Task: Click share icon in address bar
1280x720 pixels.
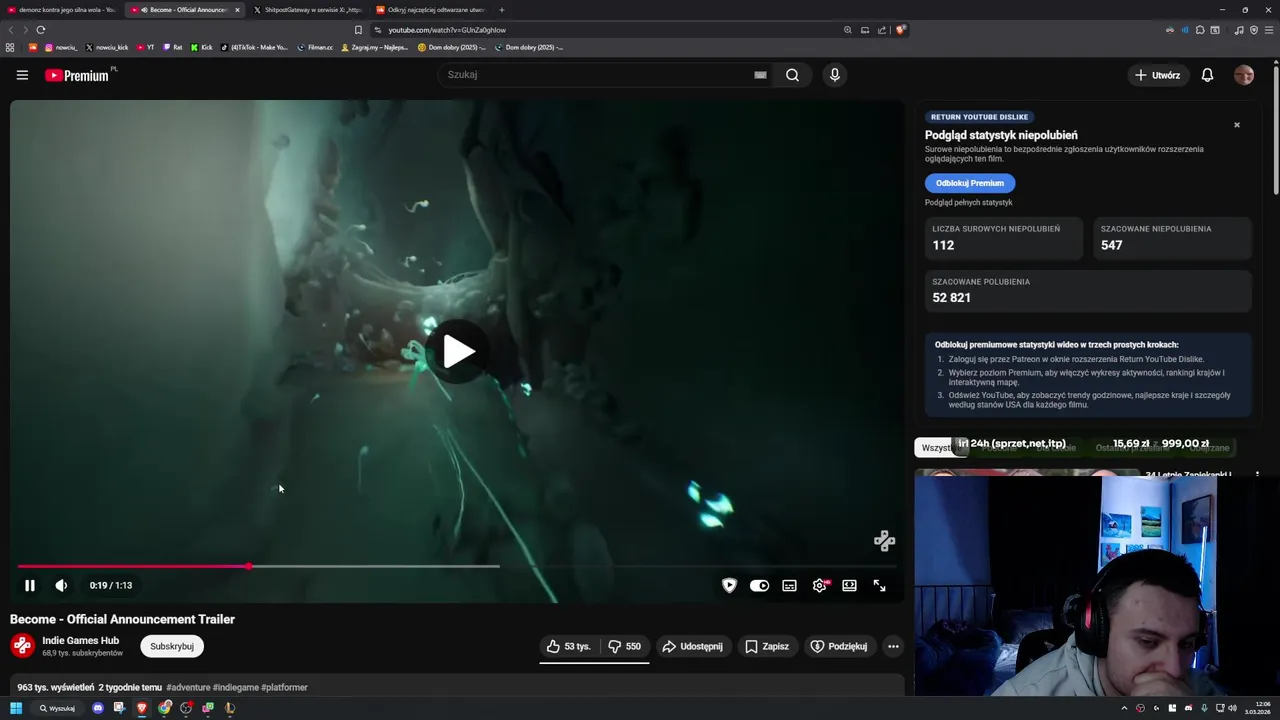Action: coord(882,30)
